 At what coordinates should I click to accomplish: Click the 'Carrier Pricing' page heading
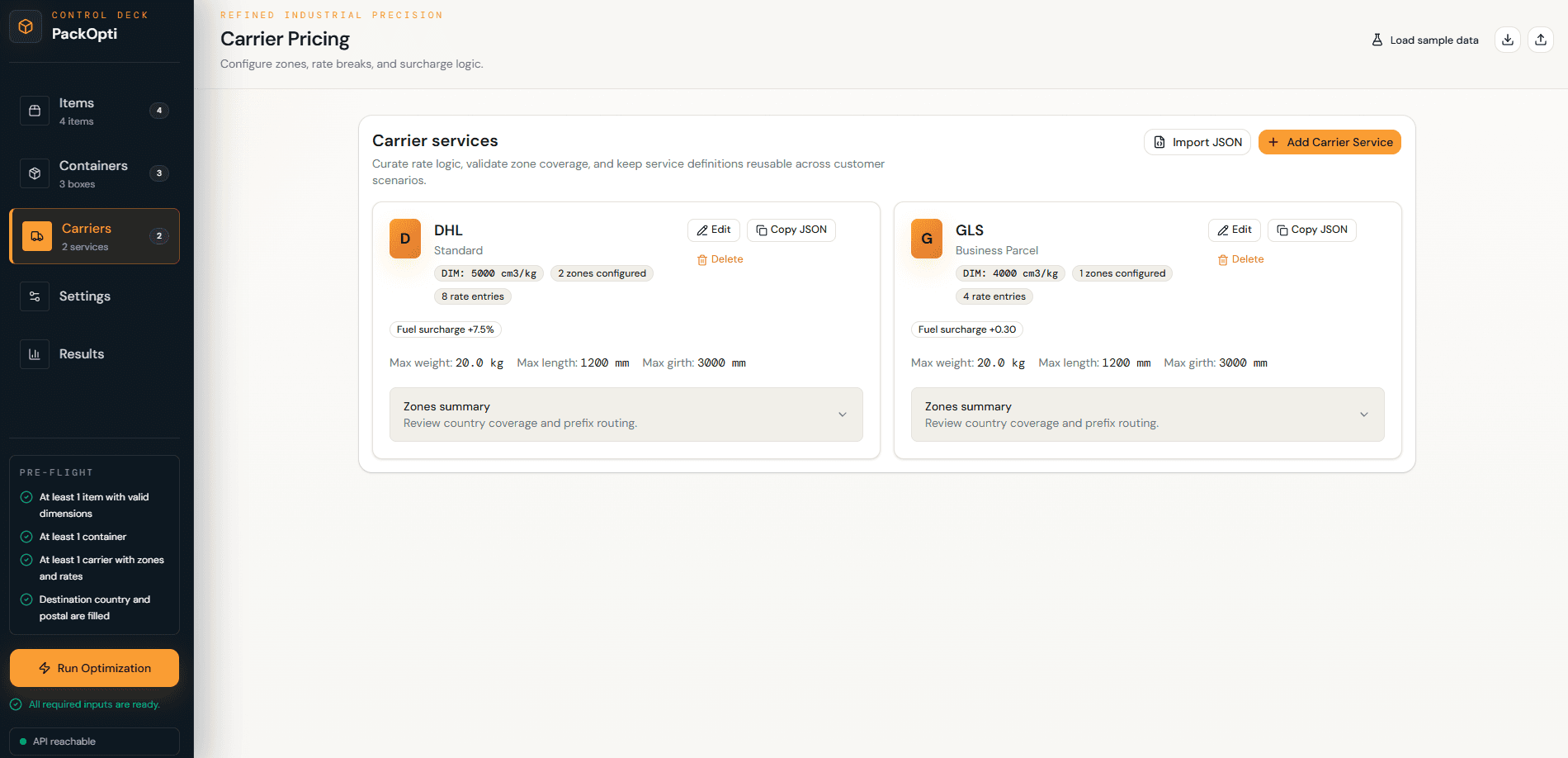pyautogui.click(x=285, y=39)
